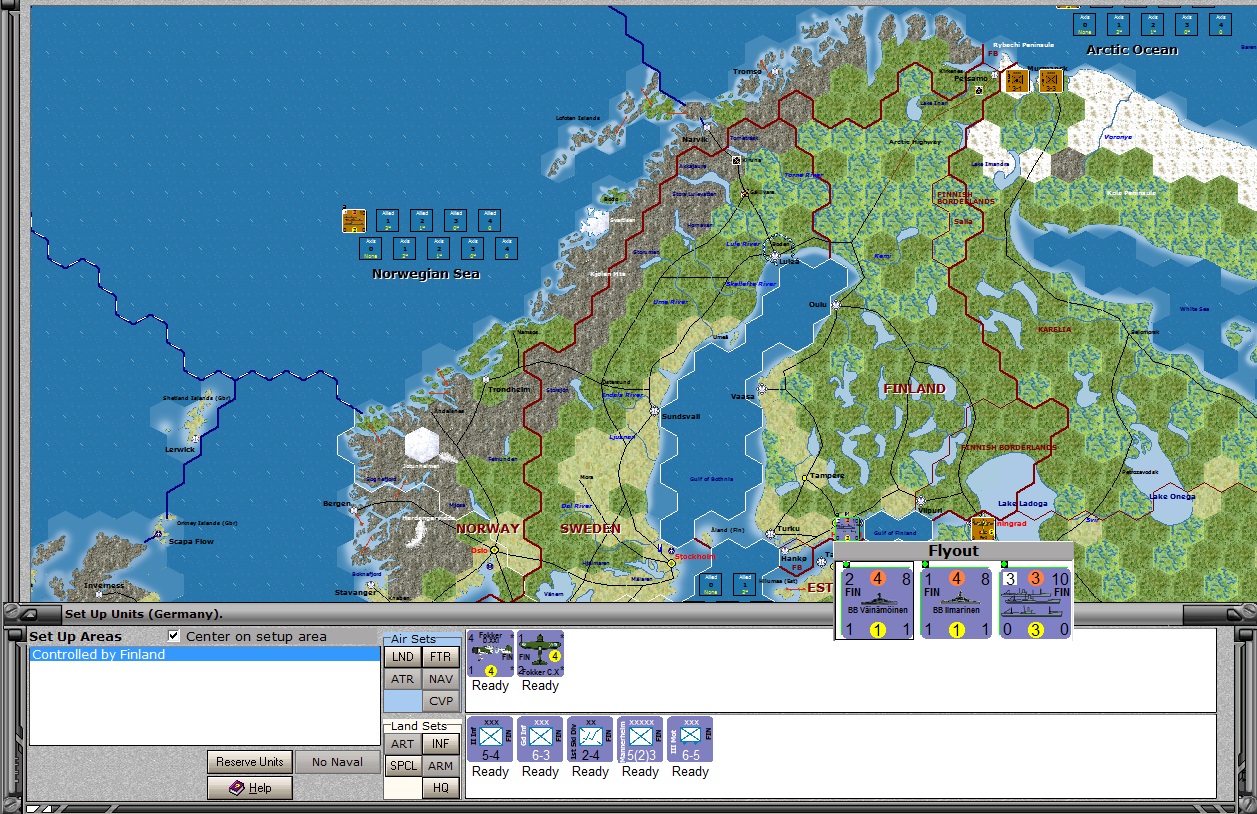The height and width of the screenshot is (814, 1257).
Task: Click the Norwegian Sea label
Action: coord(426,274)
